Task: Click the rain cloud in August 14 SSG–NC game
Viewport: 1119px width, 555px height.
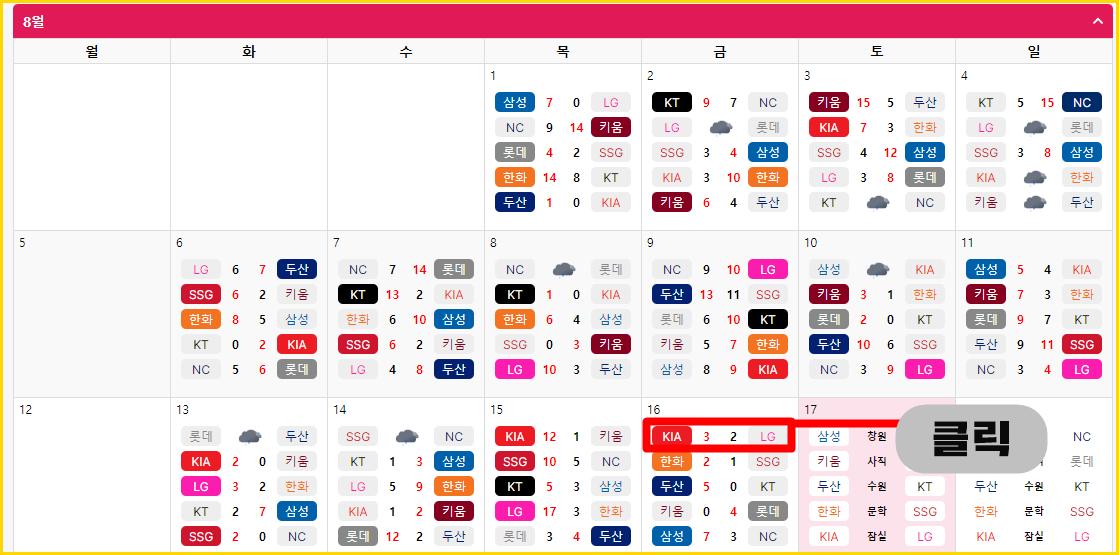Action: click(x=405, y=437)
